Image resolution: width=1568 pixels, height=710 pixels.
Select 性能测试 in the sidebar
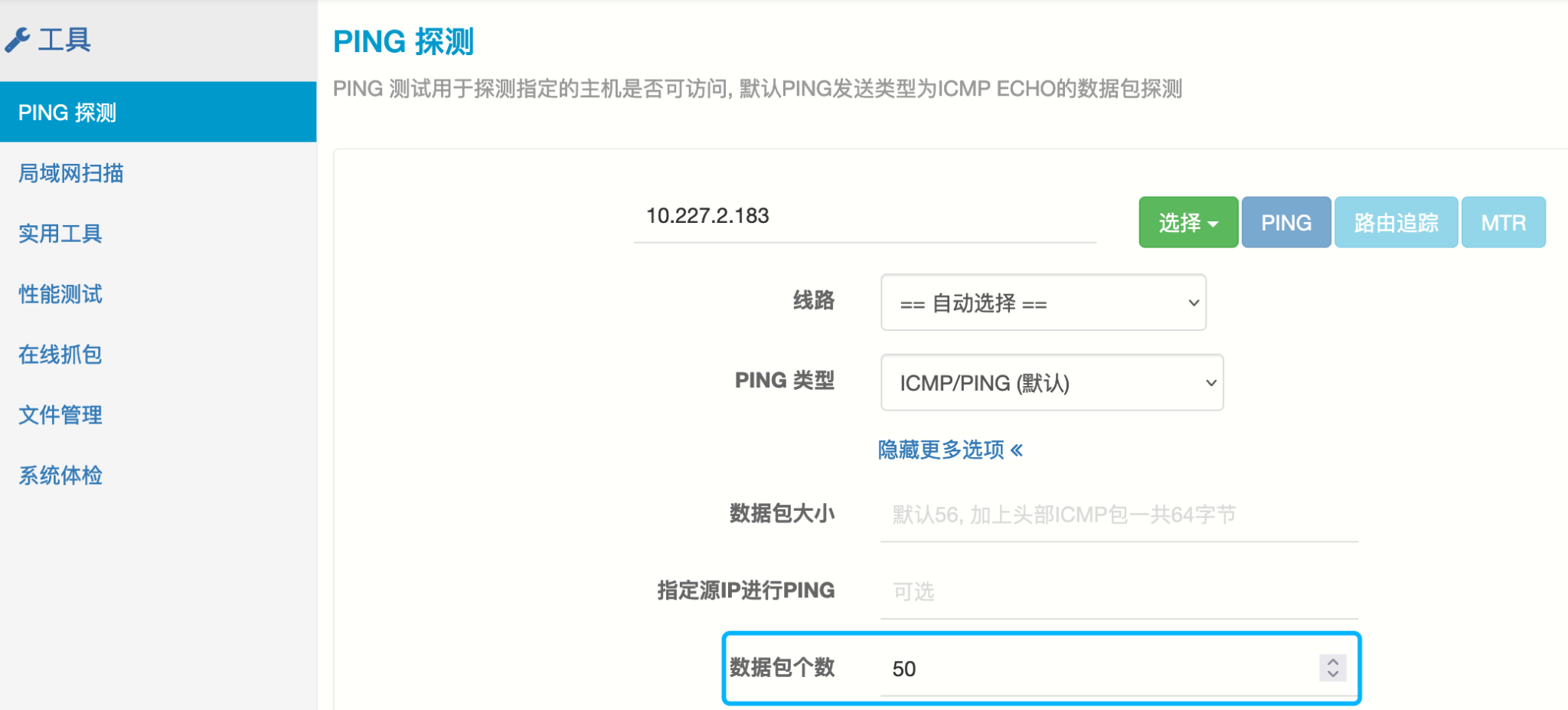[x=60, y=294]
